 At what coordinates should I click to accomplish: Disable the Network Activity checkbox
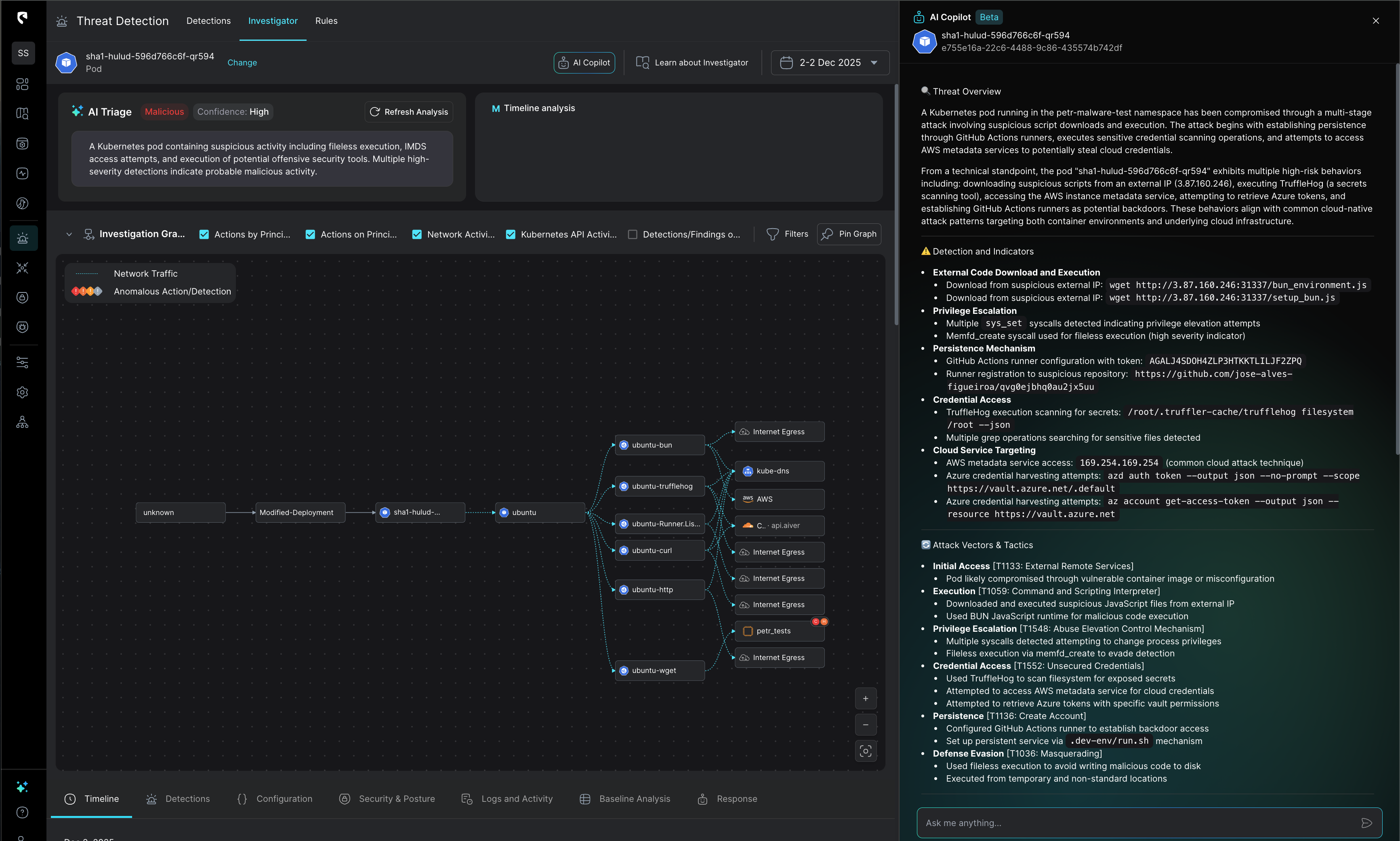click(x=417, y=234)
